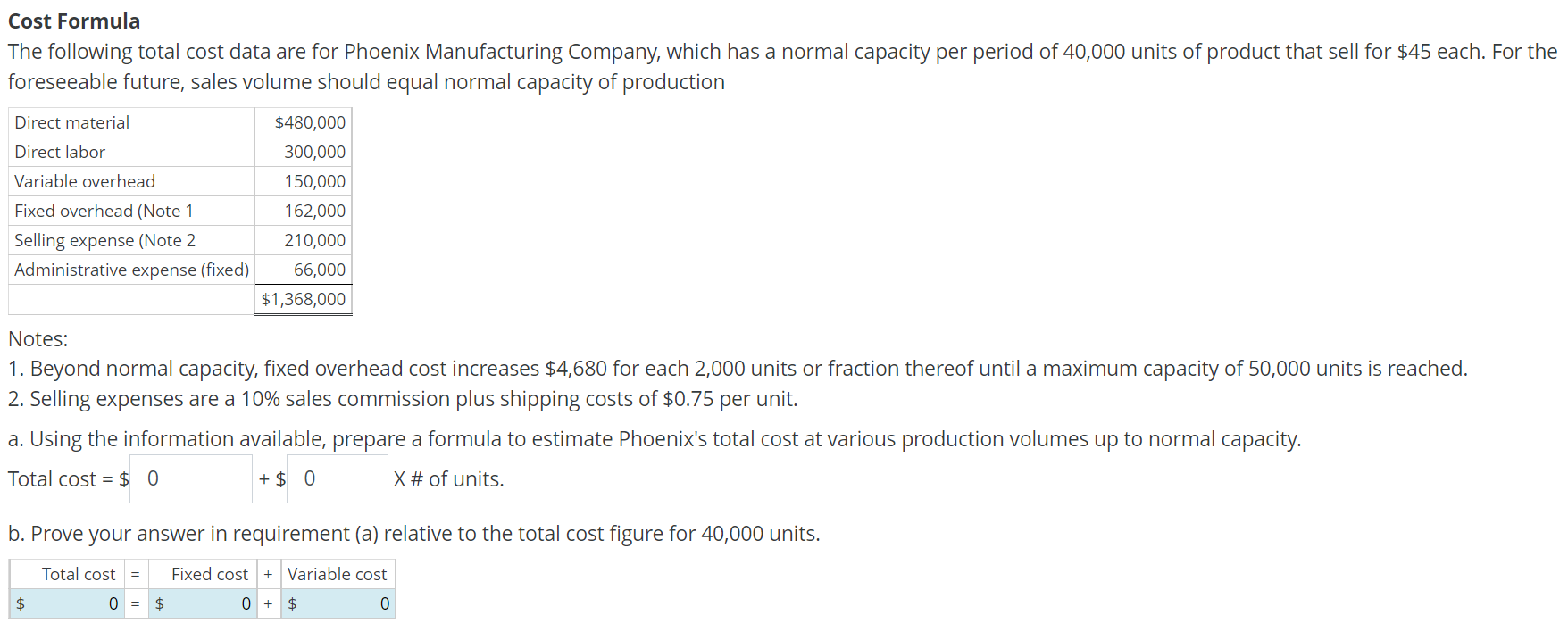Select the per-unit variable cost input box

point(337,478)
